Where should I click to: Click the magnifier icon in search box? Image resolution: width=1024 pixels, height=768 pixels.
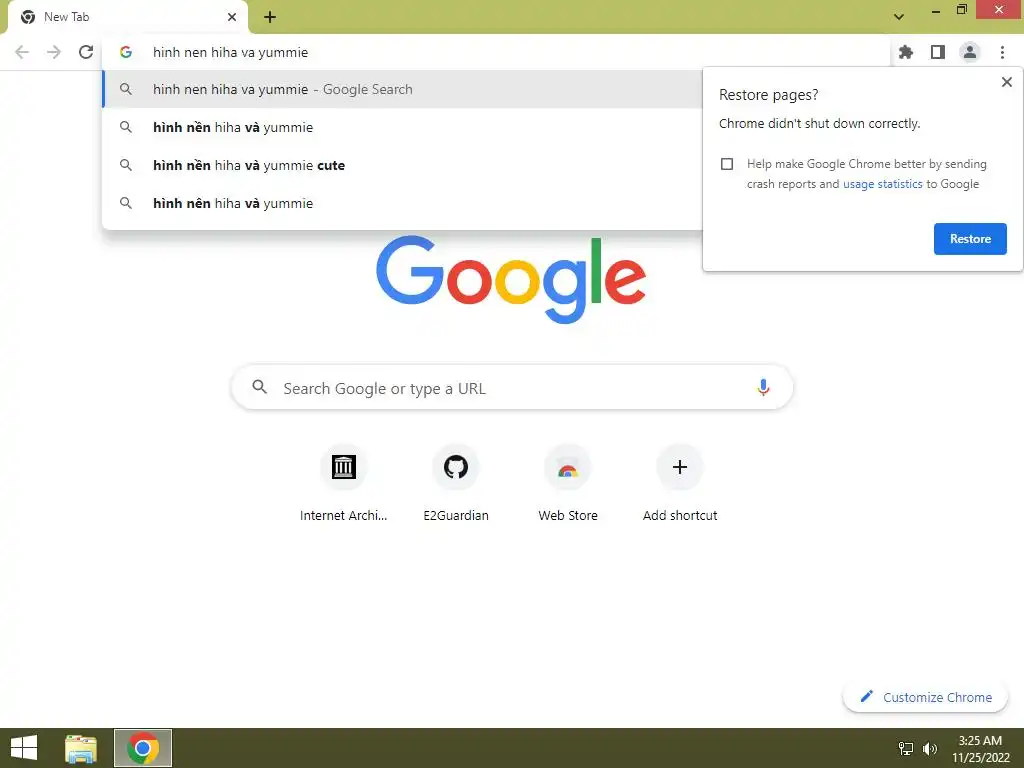coord(260,387)
